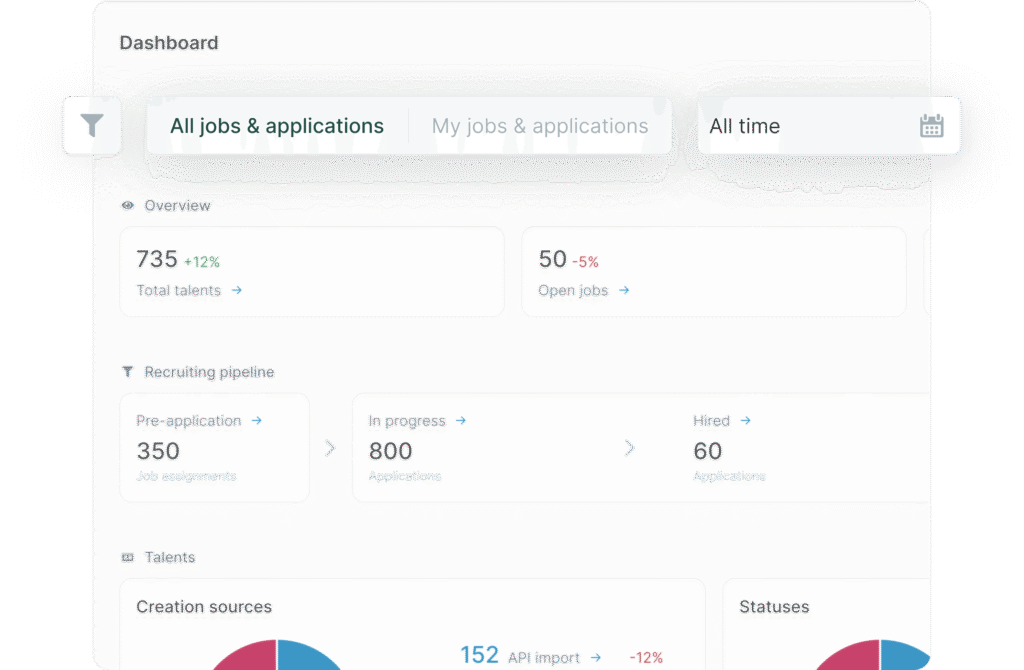Click the blue slice of Creation sources pie
1024x670 pixels.
(x=306, y=656)
